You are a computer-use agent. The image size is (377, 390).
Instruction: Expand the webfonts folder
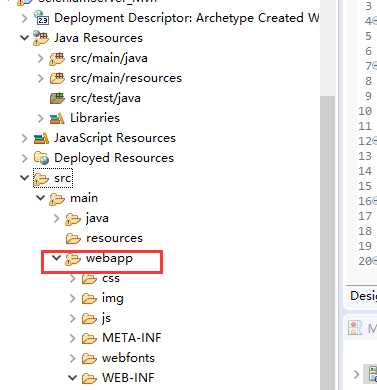click(x=72, y=358)
